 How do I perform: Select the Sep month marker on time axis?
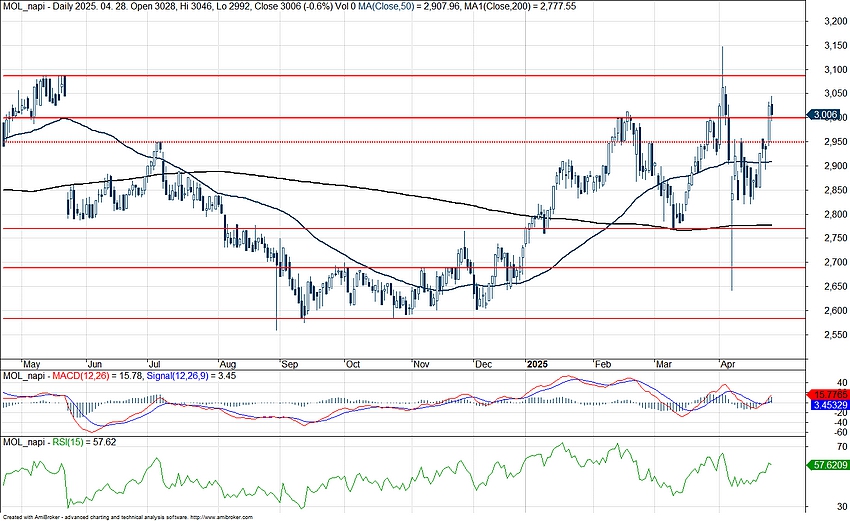(x=288, y=364)
